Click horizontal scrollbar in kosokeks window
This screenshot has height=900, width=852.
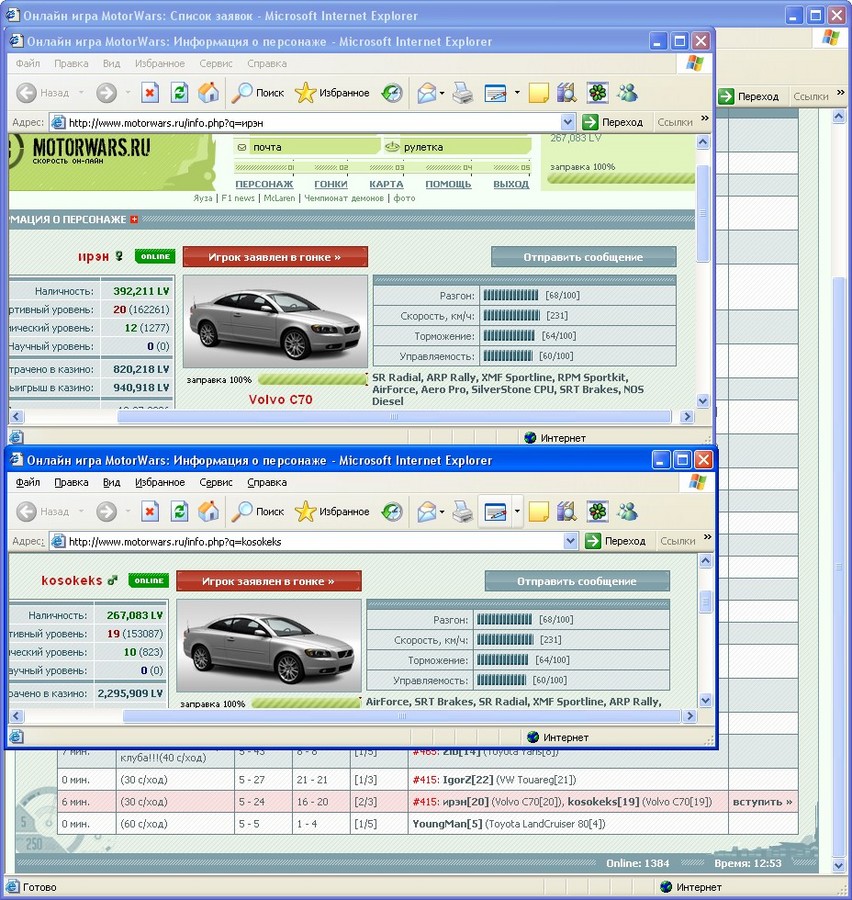pyautogui.click(x=402, y=716)
